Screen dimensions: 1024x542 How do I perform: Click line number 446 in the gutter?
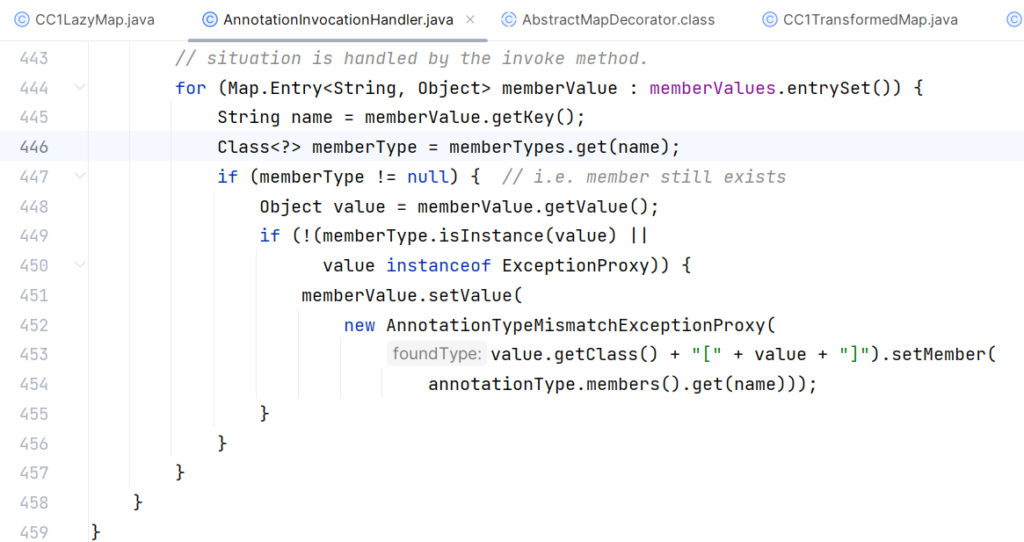[33, 147]
